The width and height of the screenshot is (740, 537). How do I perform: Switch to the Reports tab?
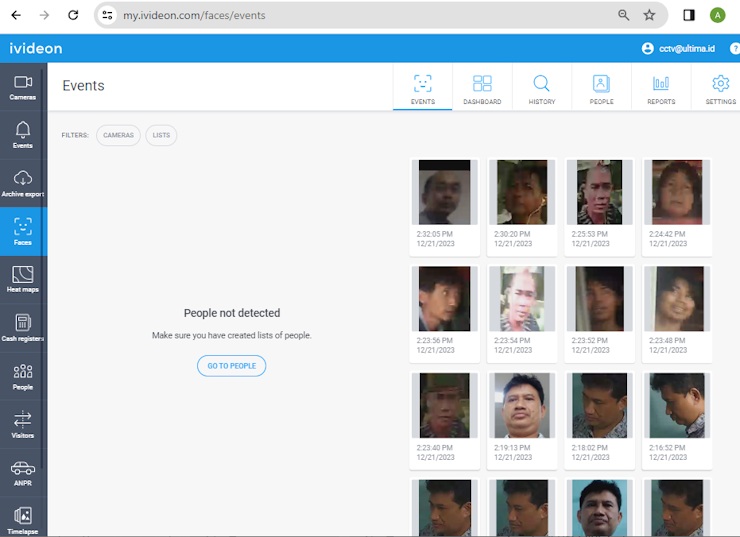pos(661,88)
